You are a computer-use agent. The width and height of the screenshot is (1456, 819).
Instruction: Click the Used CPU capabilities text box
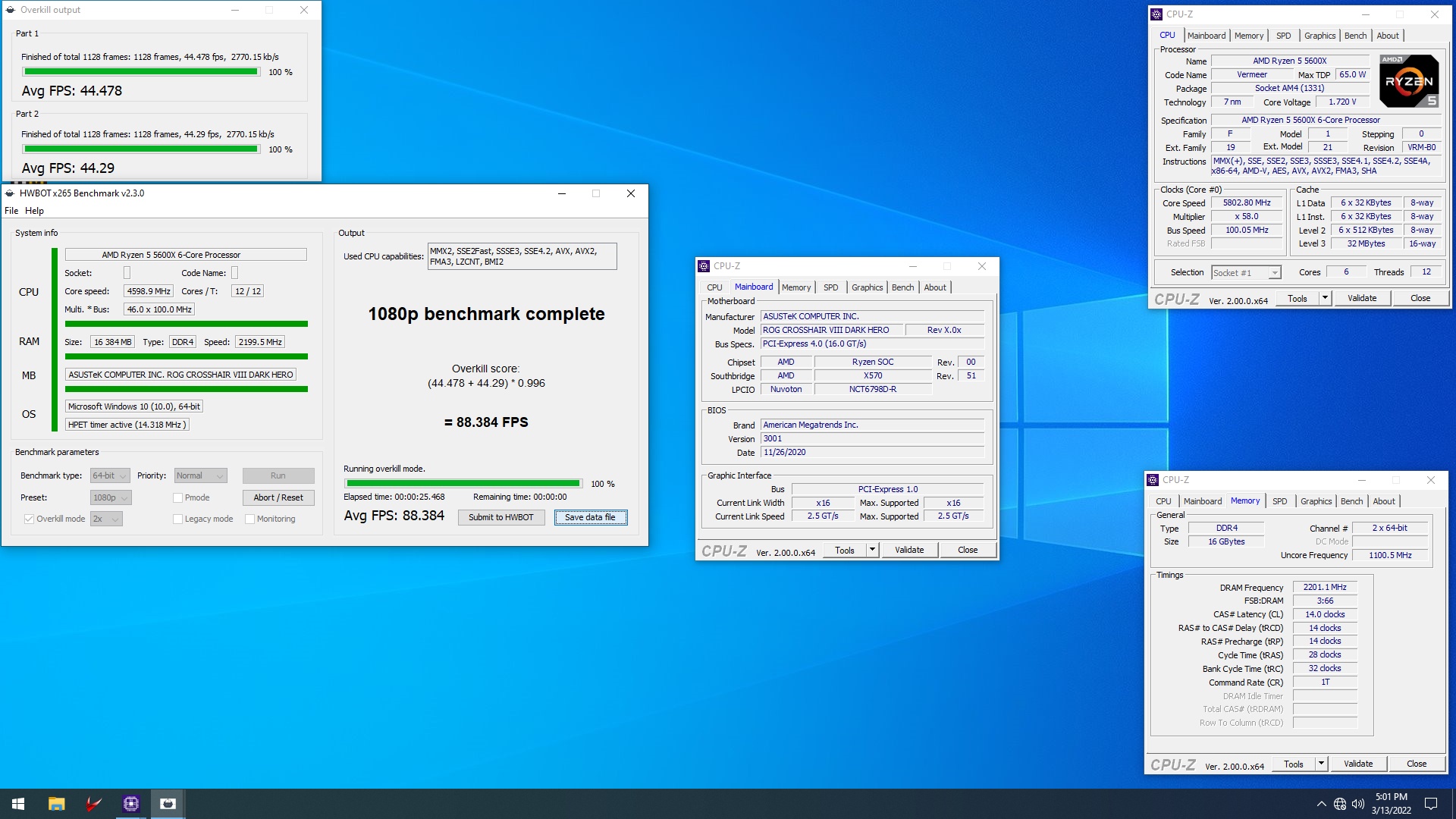tap(522, 256)
